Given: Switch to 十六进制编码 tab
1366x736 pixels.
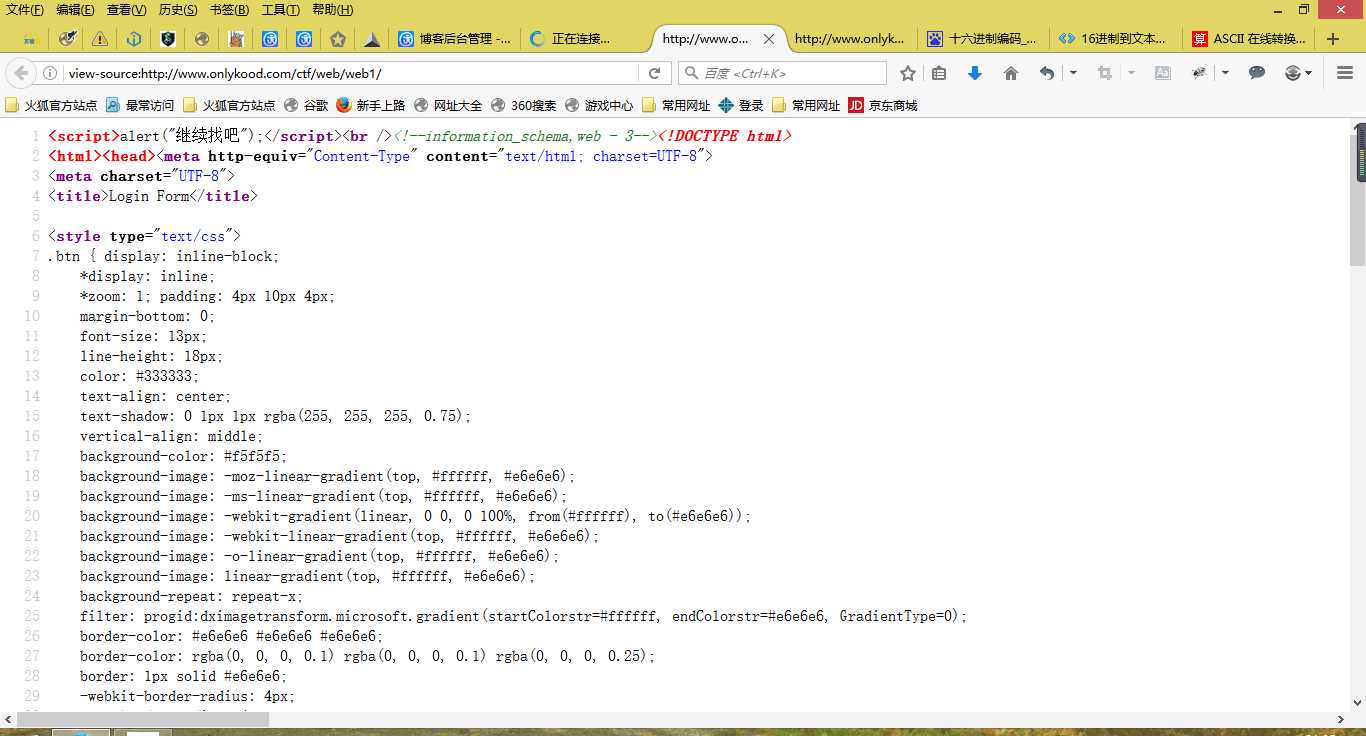Looking at the screenshot, I should (x=983, y=39).
